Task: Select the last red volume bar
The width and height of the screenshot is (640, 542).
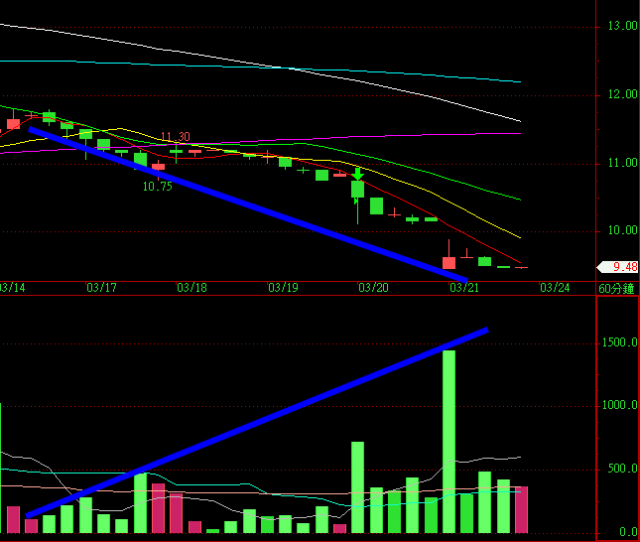Action: point(521,510)
